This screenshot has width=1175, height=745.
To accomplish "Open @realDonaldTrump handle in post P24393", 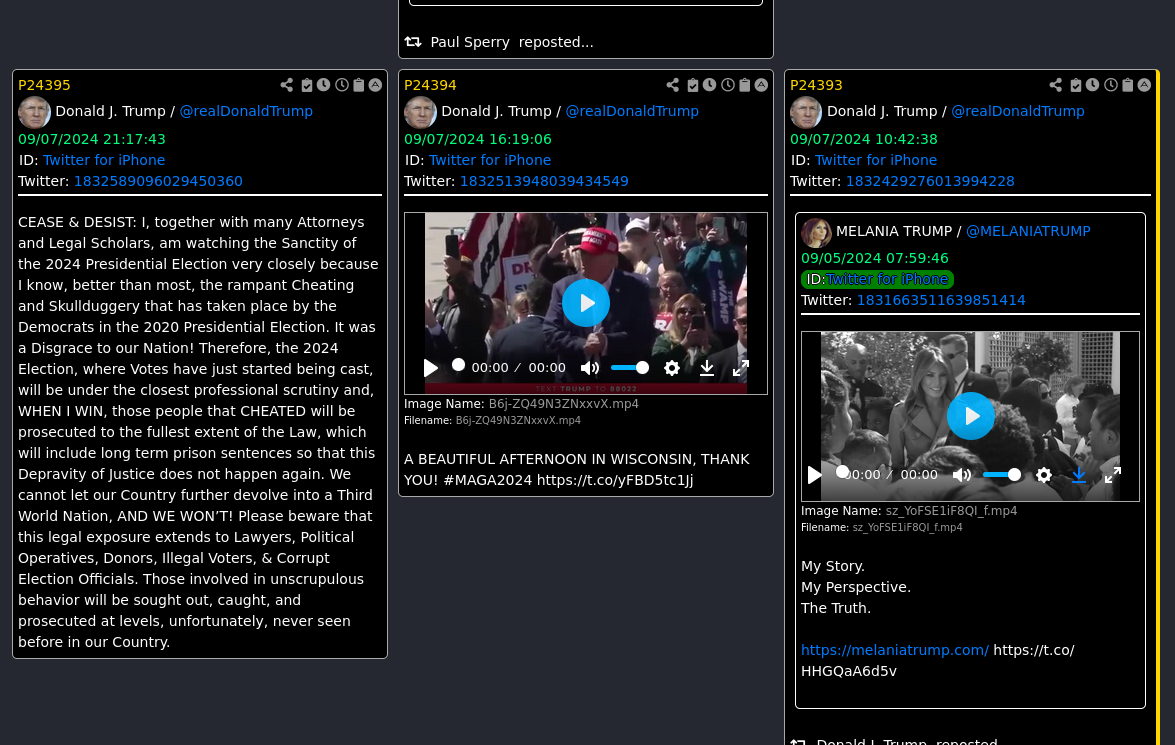I will pos(1018,111).
